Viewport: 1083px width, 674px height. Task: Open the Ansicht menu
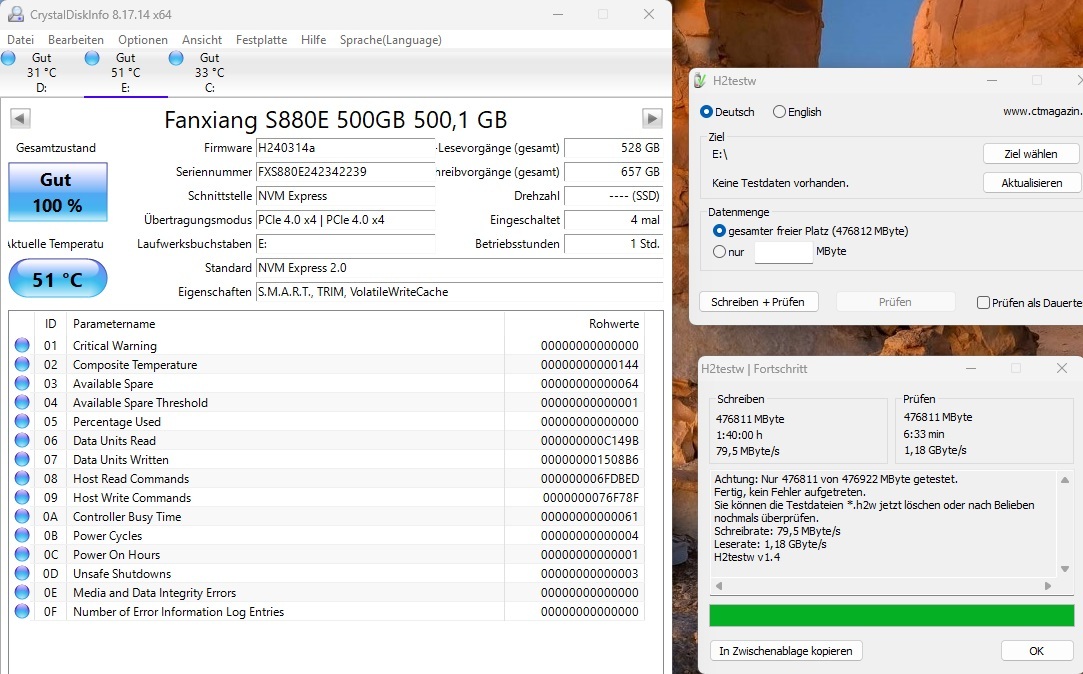(x=202, y=40)
